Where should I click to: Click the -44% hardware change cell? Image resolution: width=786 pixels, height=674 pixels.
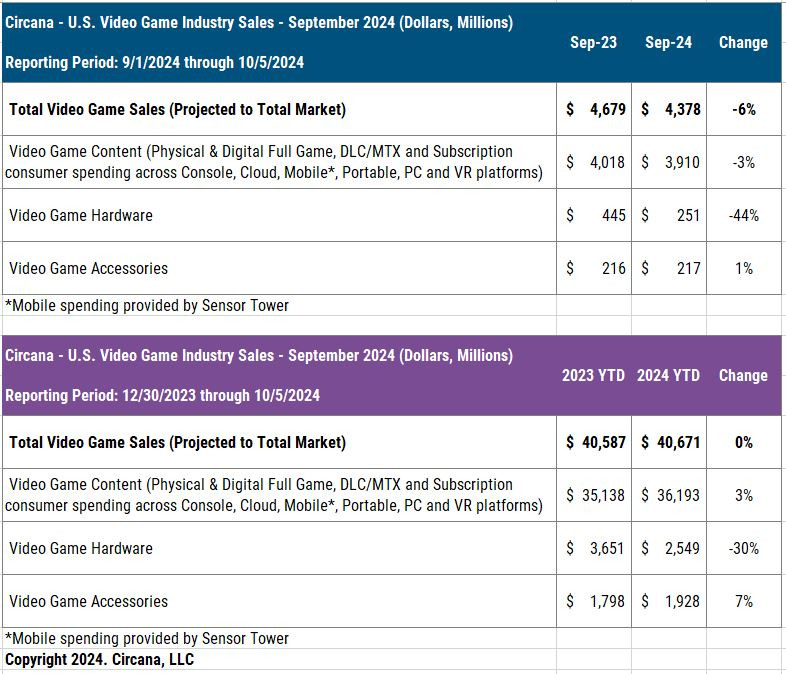[743, 215]
